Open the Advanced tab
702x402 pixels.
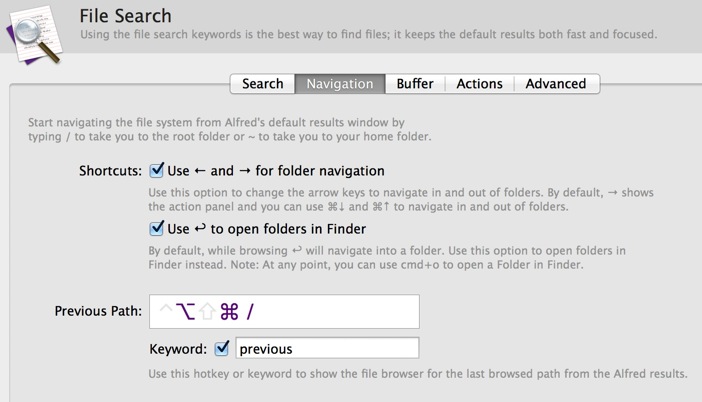coord(556,84)
